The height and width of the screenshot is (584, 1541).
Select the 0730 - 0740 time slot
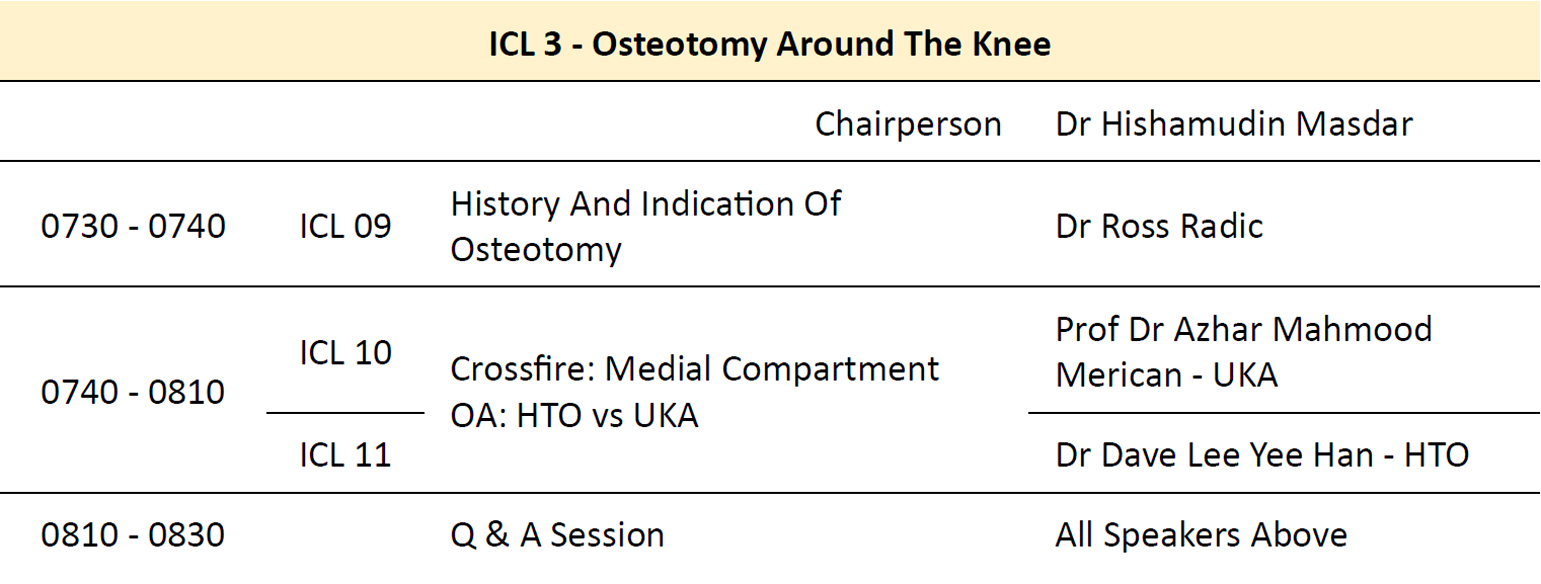coord(133,226)
